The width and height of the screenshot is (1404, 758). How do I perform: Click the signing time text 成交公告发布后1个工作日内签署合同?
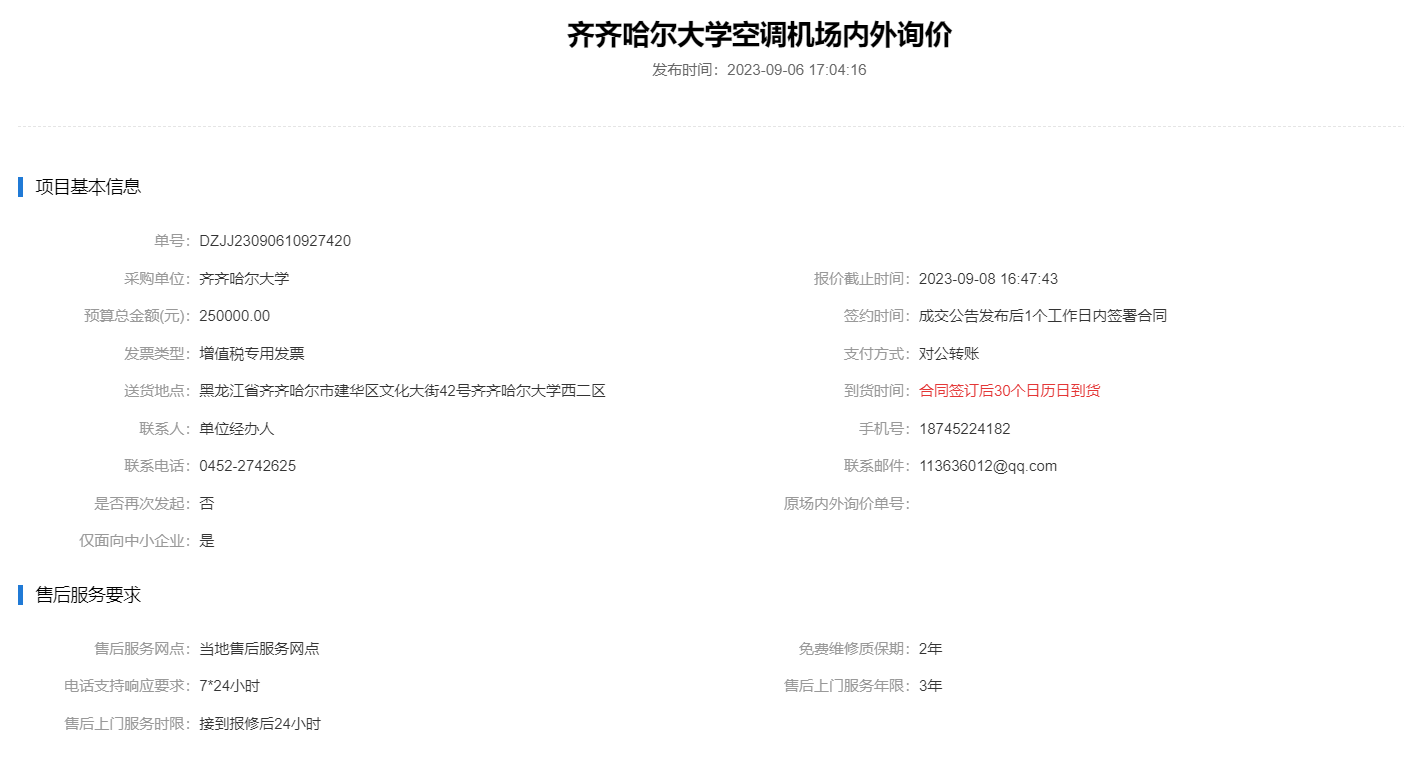1042,316
